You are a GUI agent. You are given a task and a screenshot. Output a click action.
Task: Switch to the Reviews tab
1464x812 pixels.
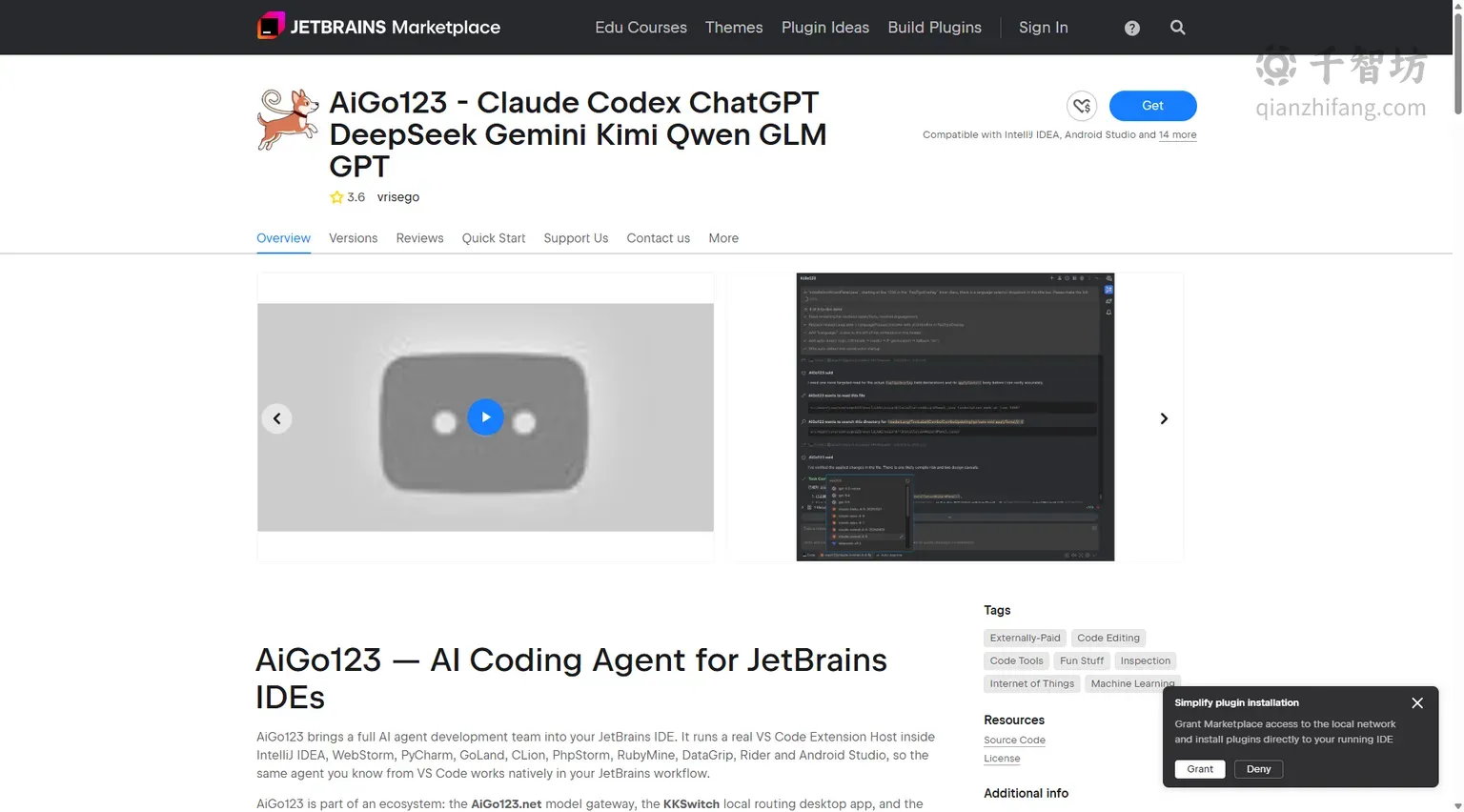(x=419, y=238)
